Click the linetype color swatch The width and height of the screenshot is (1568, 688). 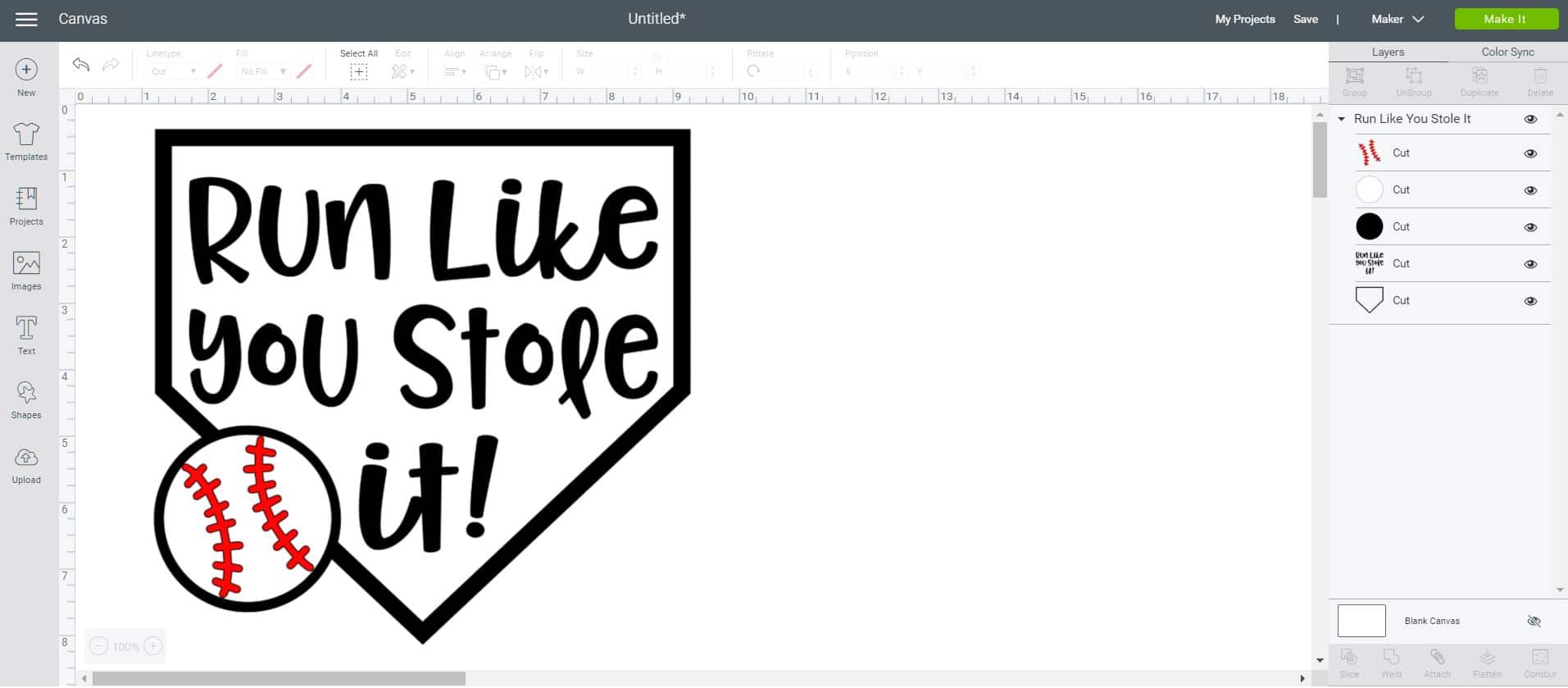click(215, 71)
